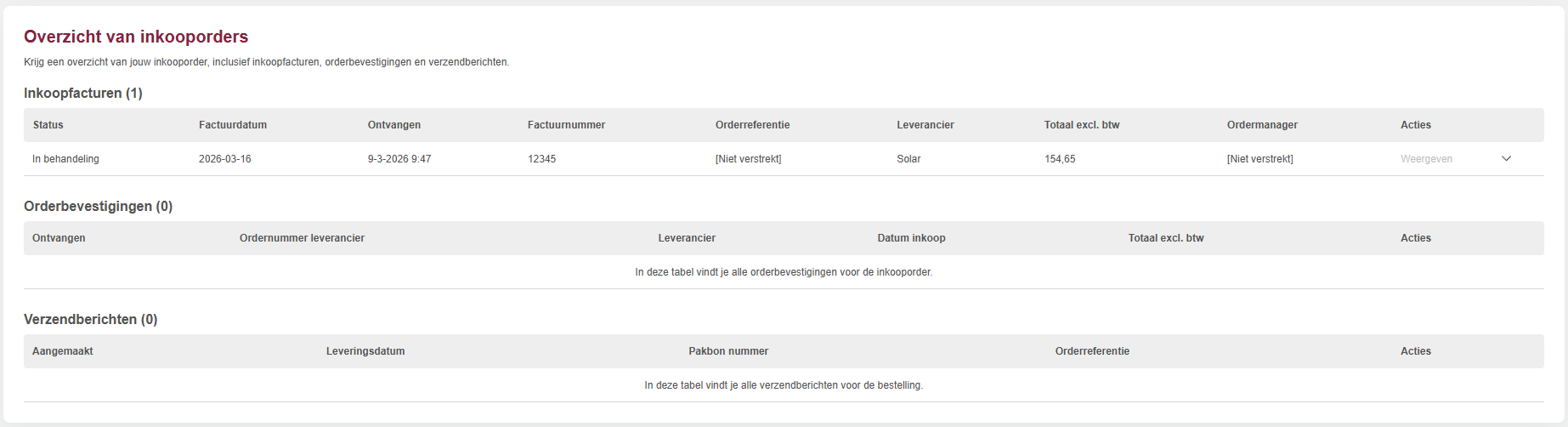Click the supplier name Solar
1568x427 pixels.
pyautogui.click(x=909, y=159)
